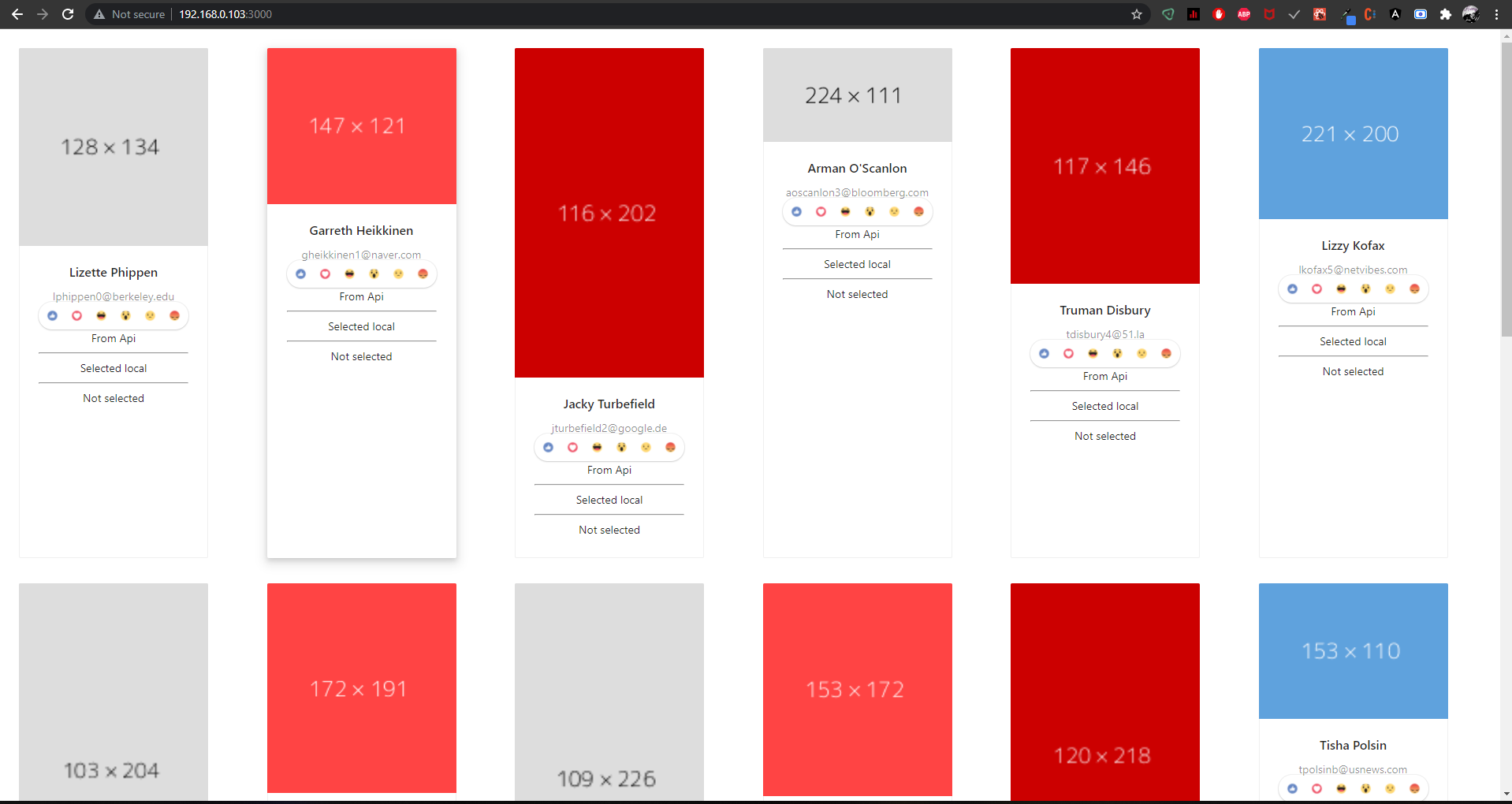This screenshot has width=1512, height=804.
Task: Open the Chrome three-dot menu
Action: coord(1496,14)
